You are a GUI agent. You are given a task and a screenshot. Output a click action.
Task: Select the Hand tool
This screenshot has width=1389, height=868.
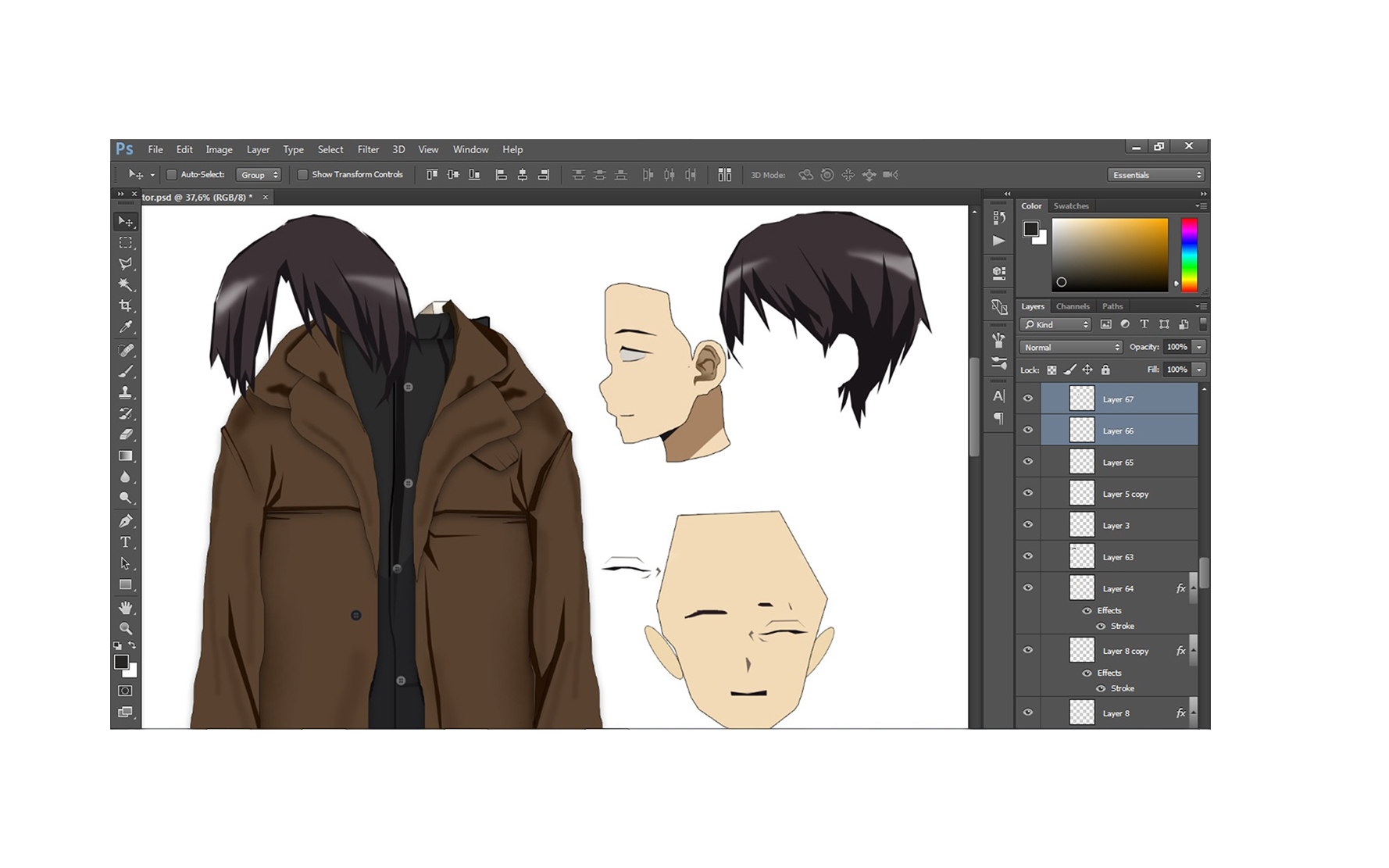126,608
